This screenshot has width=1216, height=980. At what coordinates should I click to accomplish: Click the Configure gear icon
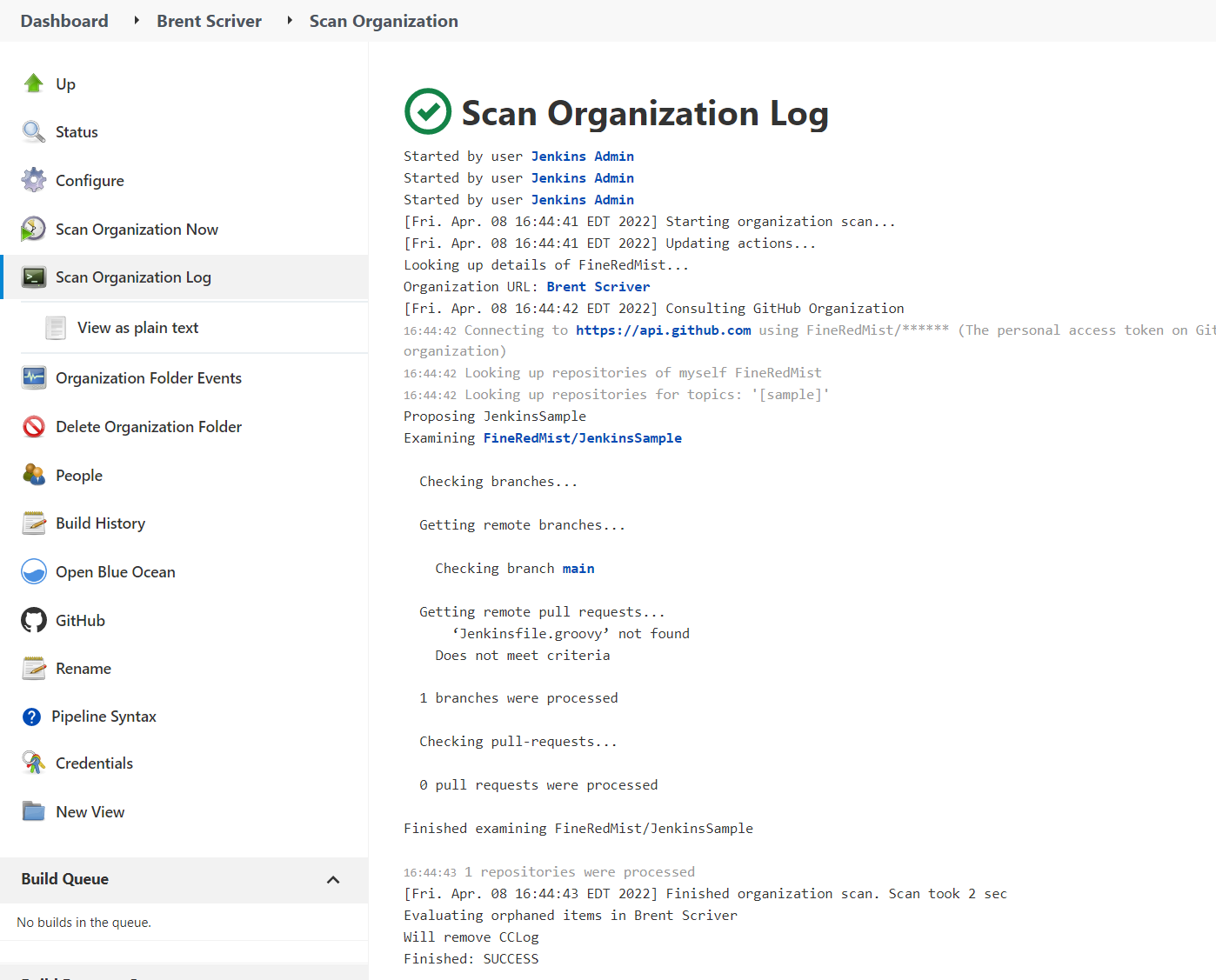(x=33, y=180)
